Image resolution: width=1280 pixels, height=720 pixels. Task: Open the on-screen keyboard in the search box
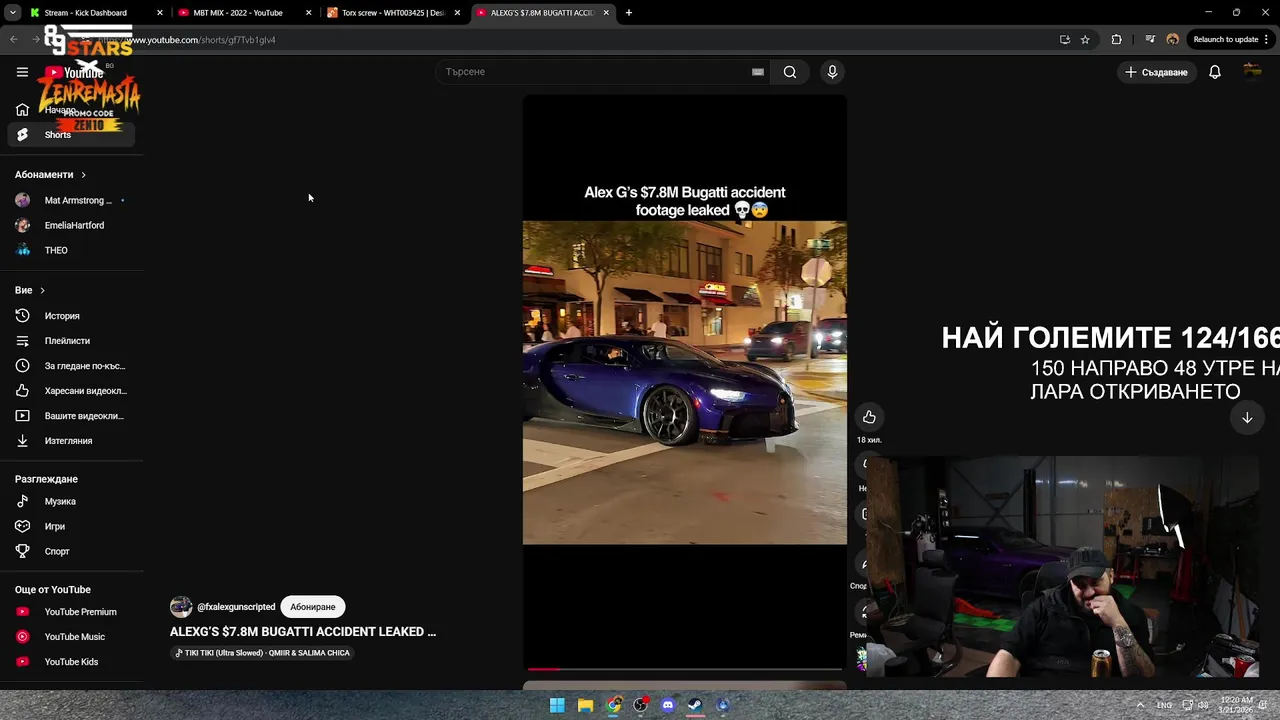click(x=758, y=72)
